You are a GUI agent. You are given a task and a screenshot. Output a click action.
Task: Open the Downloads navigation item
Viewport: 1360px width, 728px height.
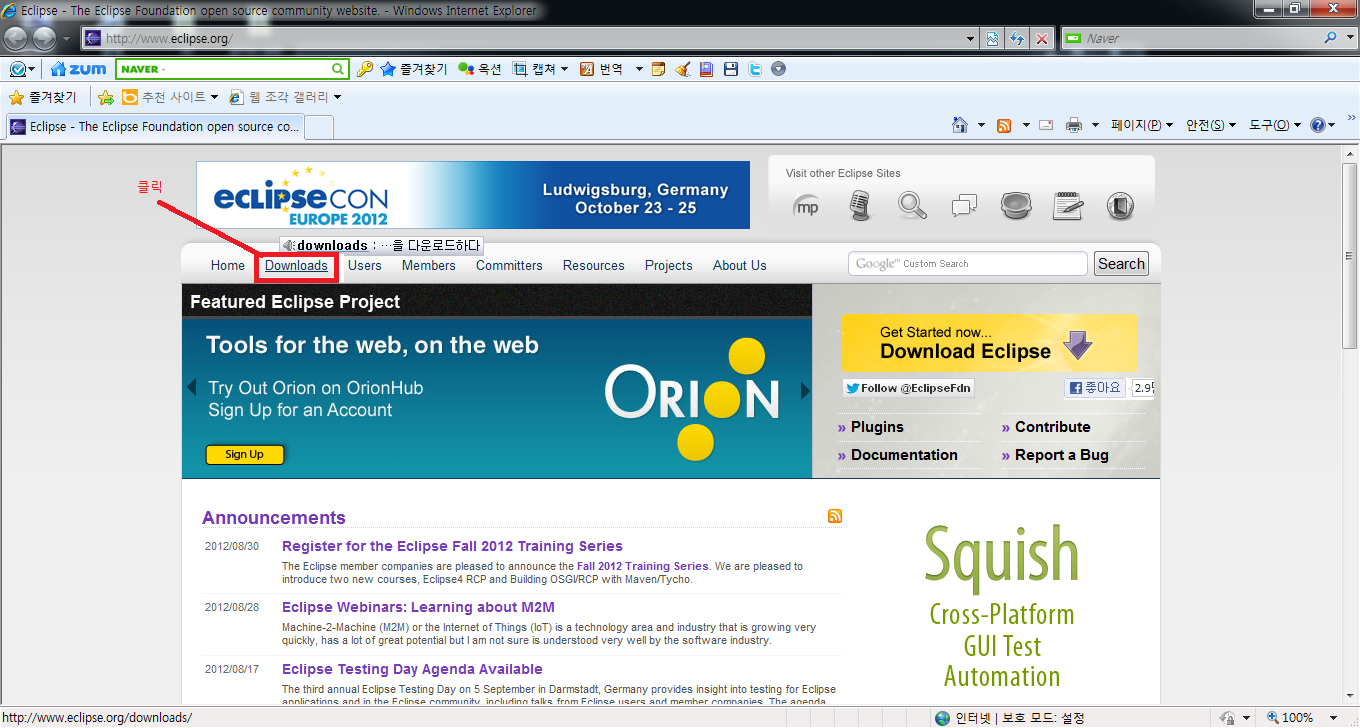pos(296,266)
